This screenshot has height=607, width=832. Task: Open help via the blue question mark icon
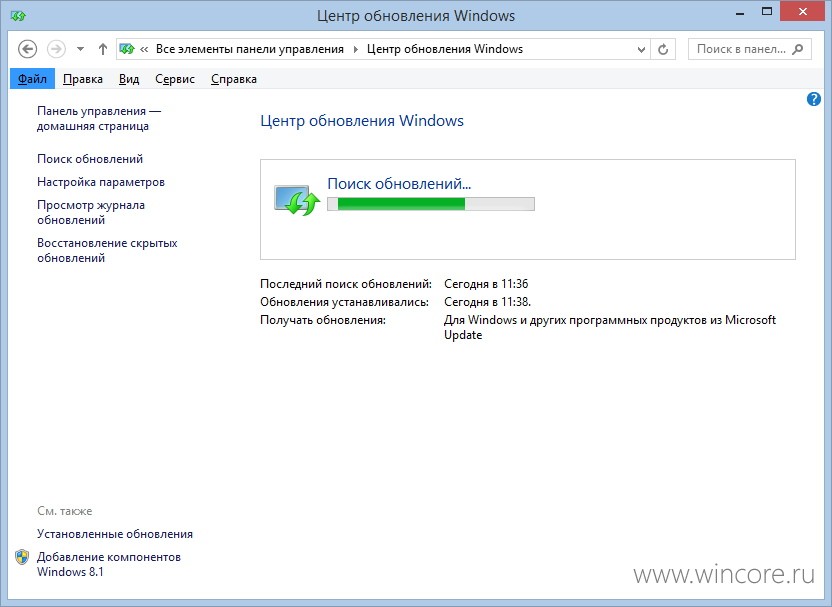[x=813, y=99]
